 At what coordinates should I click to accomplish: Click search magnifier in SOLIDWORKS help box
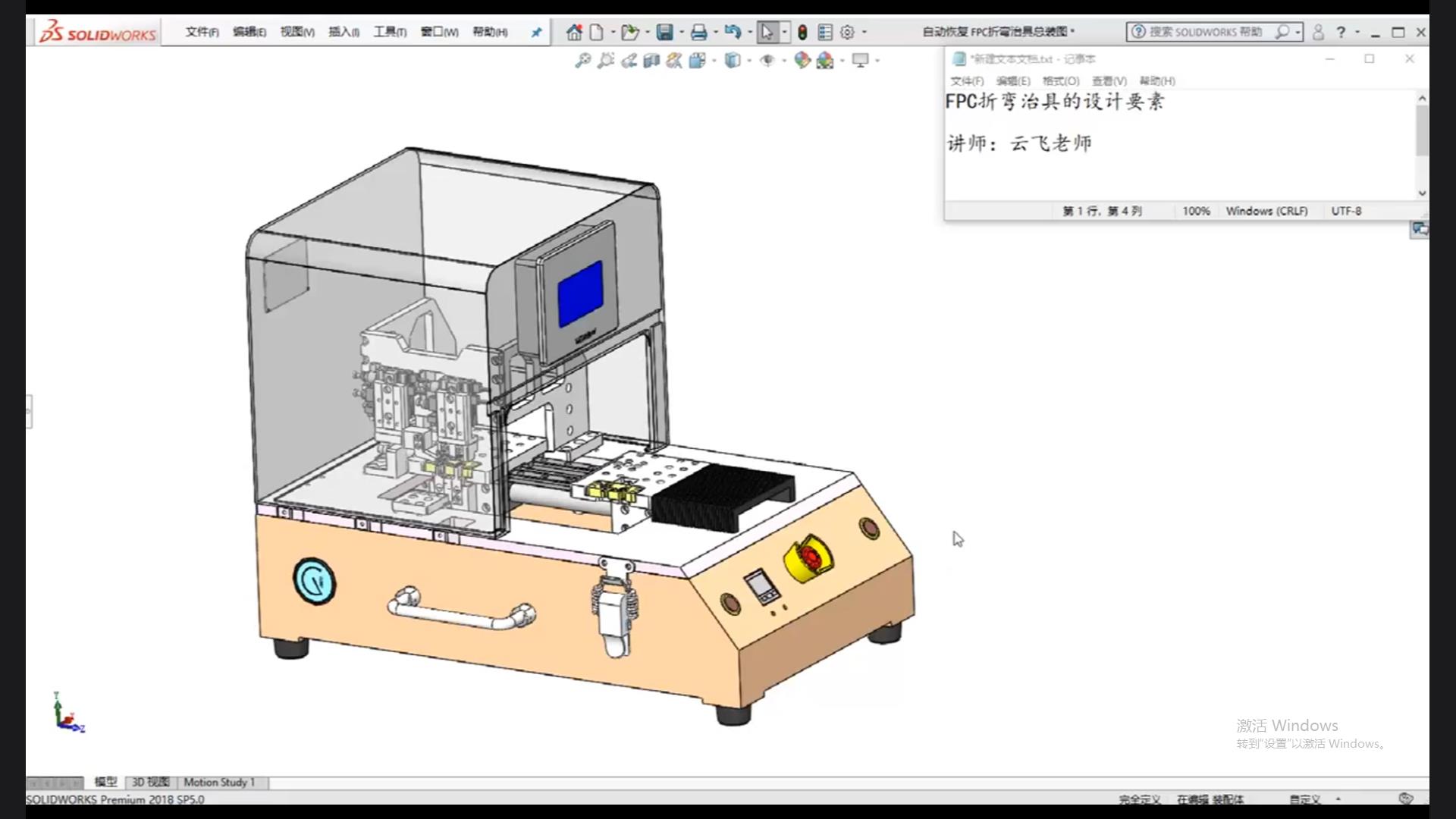[x=1282, y=32]
